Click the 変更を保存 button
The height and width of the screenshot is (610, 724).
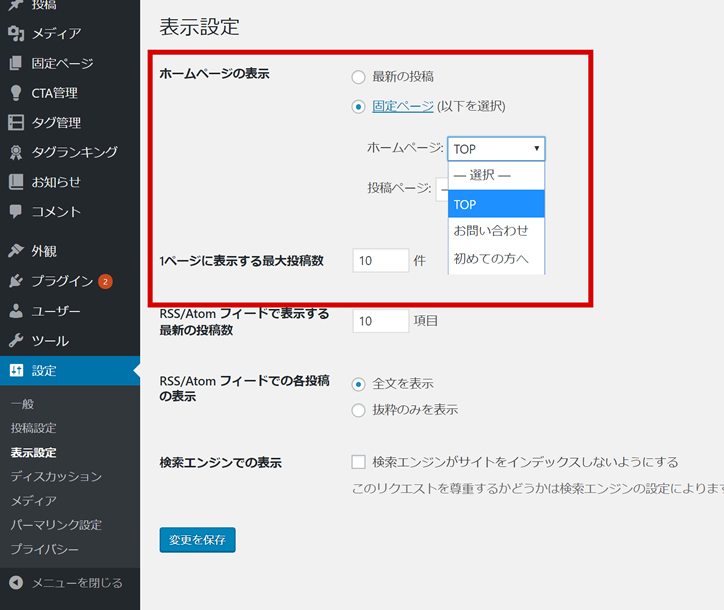(197, 540)
